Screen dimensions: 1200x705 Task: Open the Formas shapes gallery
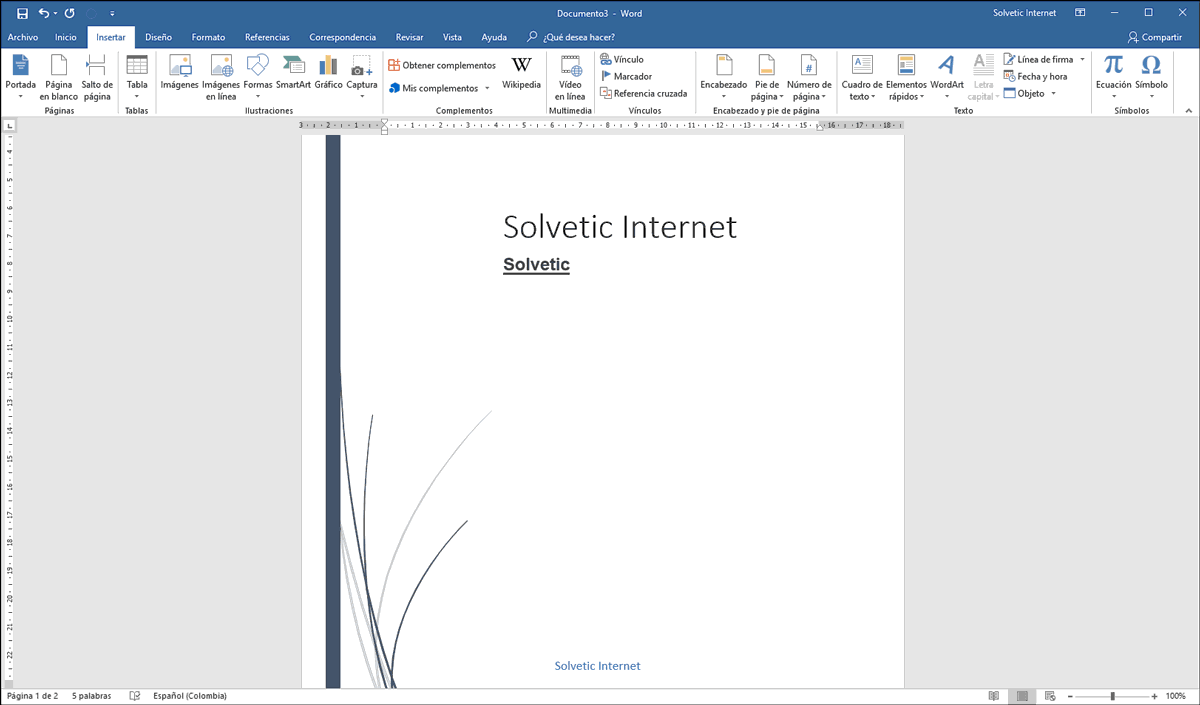point(258,78)
